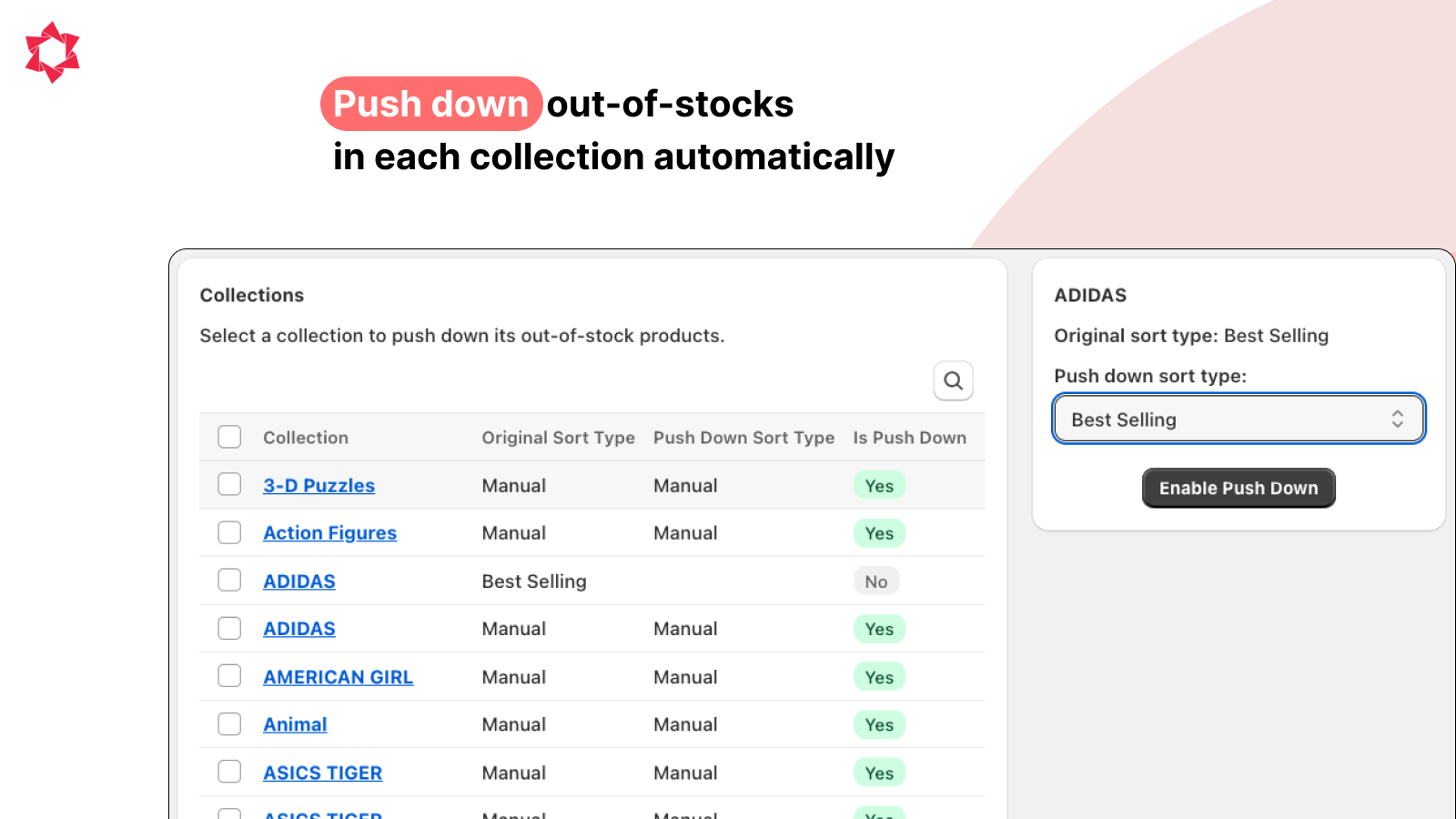Open the Animal collection link
Viewport: 1456px width, 819px height.
(x=295, y=725)
